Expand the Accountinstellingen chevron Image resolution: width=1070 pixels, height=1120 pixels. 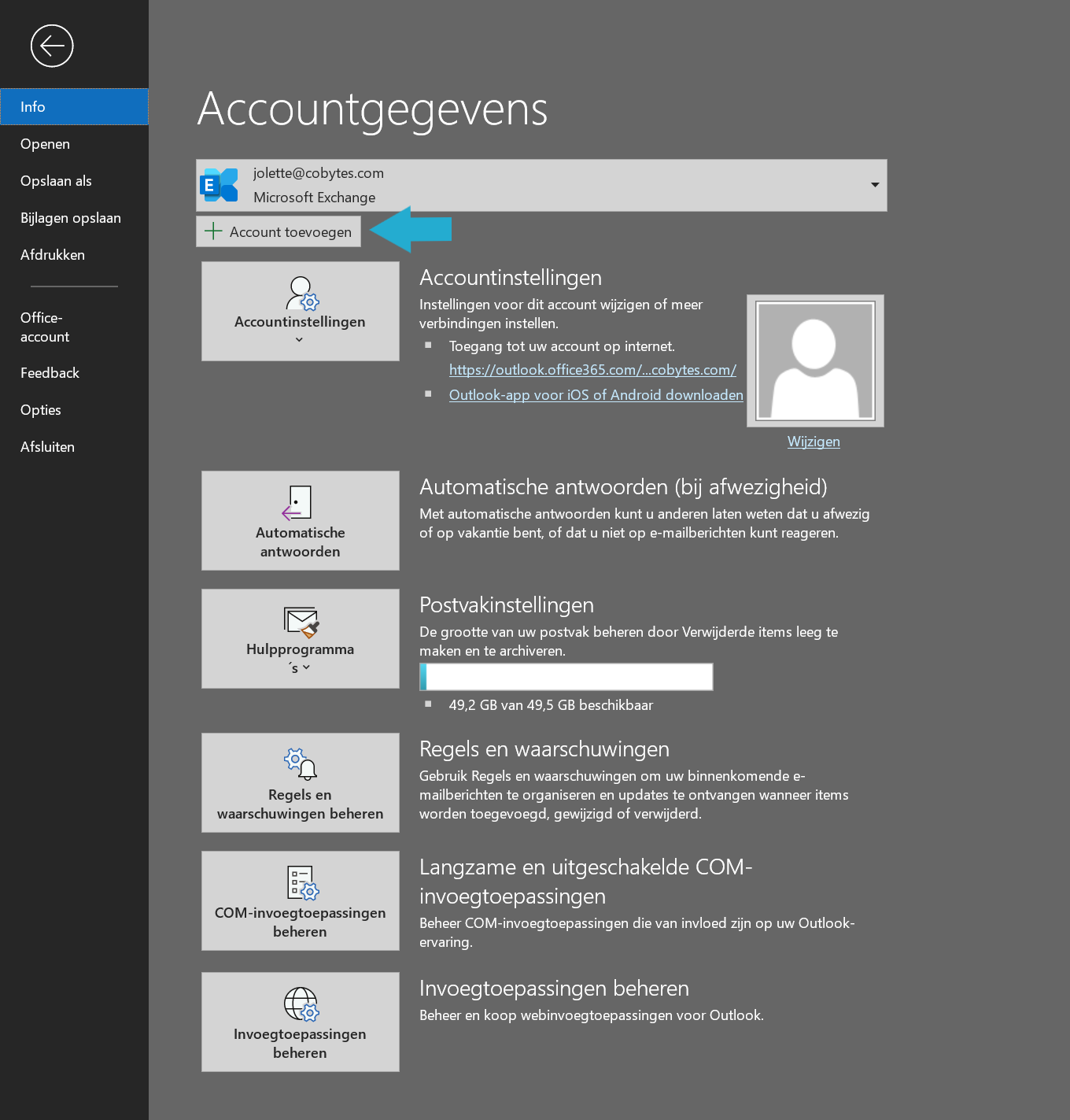coord(299,340)
